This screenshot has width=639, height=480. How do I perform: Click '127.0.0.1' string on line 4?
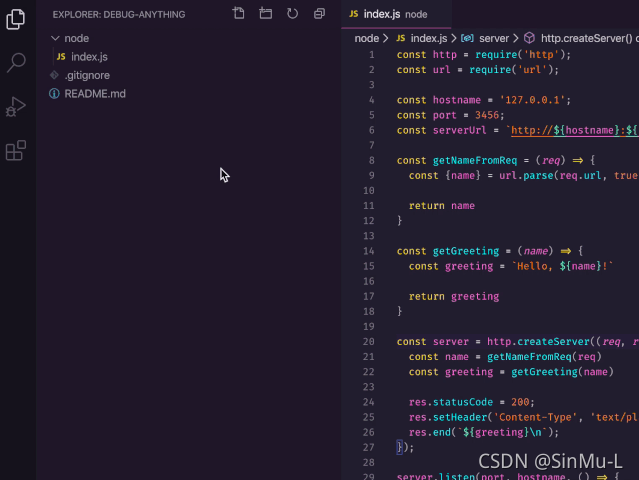(532, 100)
